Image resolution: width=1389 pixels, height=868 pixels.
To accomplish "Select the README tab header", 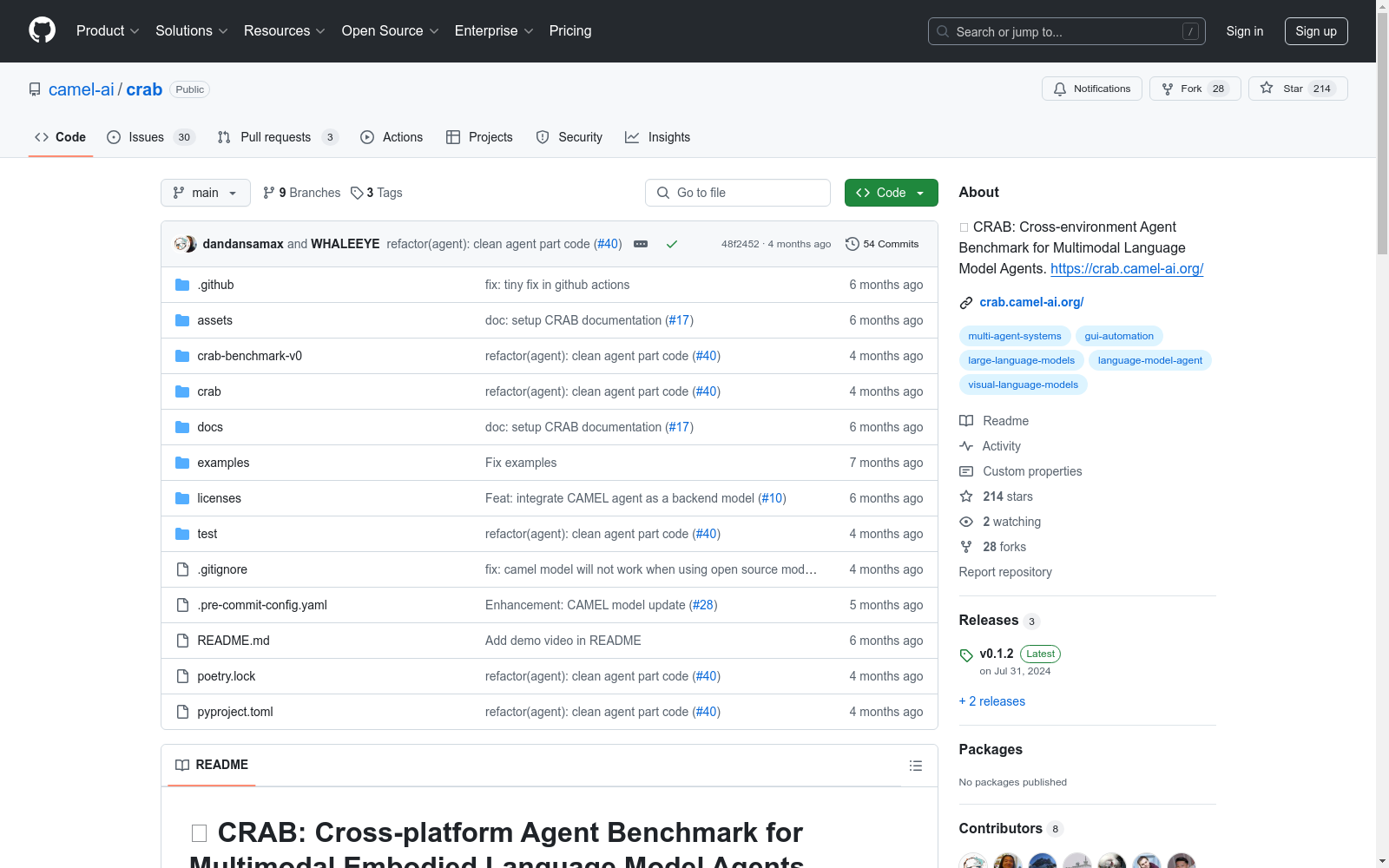I will coord(212,765).
